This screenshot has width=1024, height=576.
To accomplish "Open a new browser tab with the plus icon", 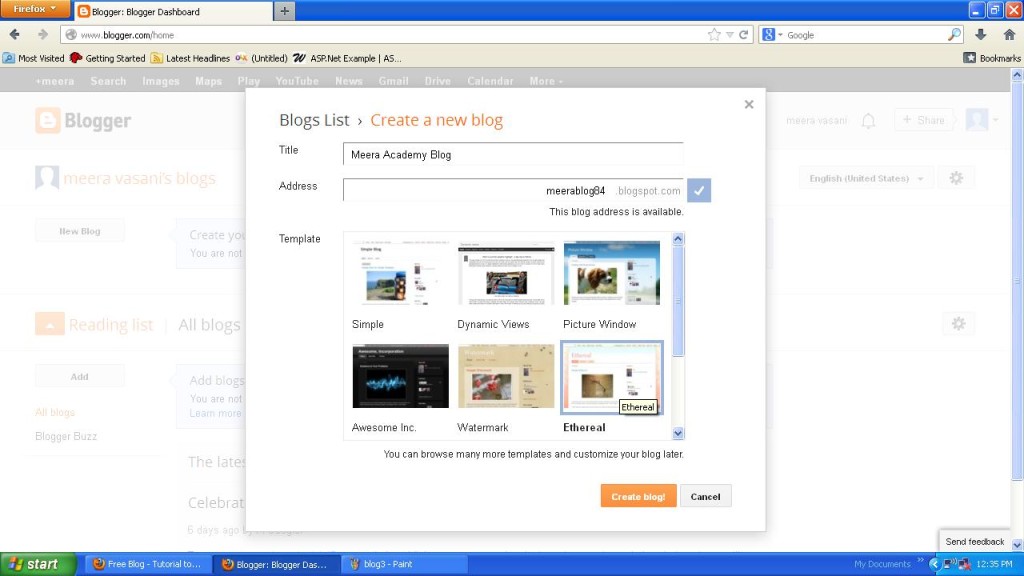I will (285, 13).
